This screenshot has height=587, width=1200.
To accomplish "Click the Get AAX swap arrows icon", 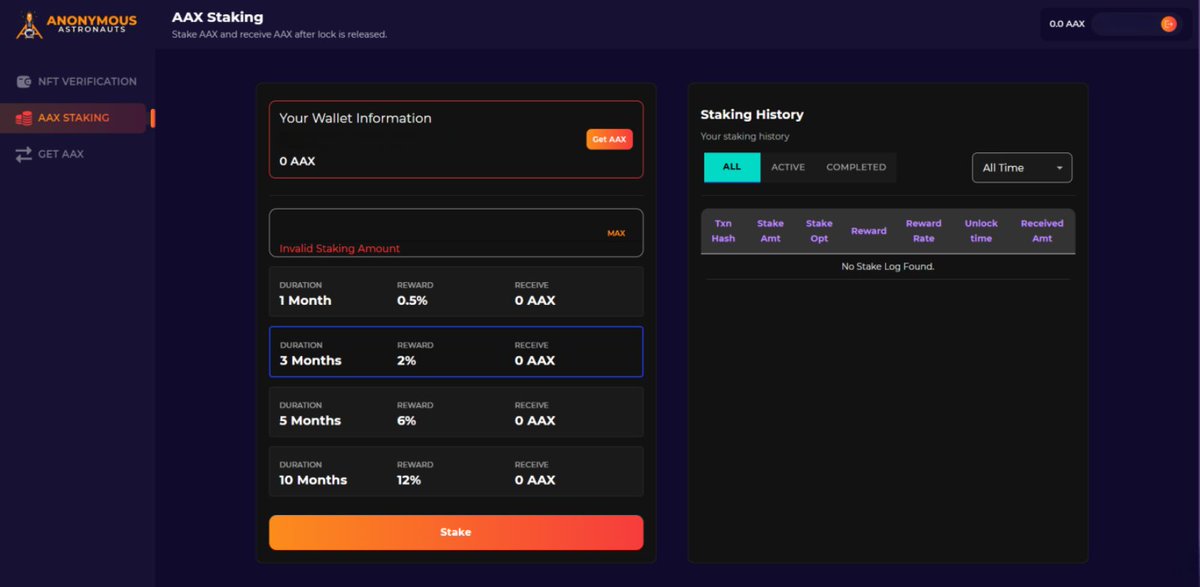I will point(24,154).
